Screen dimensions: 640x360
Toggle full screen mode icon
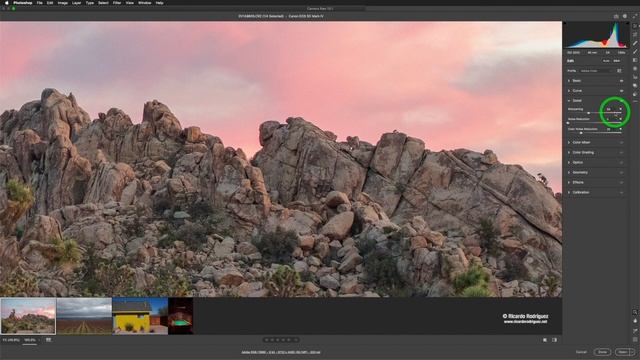pos(634,16)
